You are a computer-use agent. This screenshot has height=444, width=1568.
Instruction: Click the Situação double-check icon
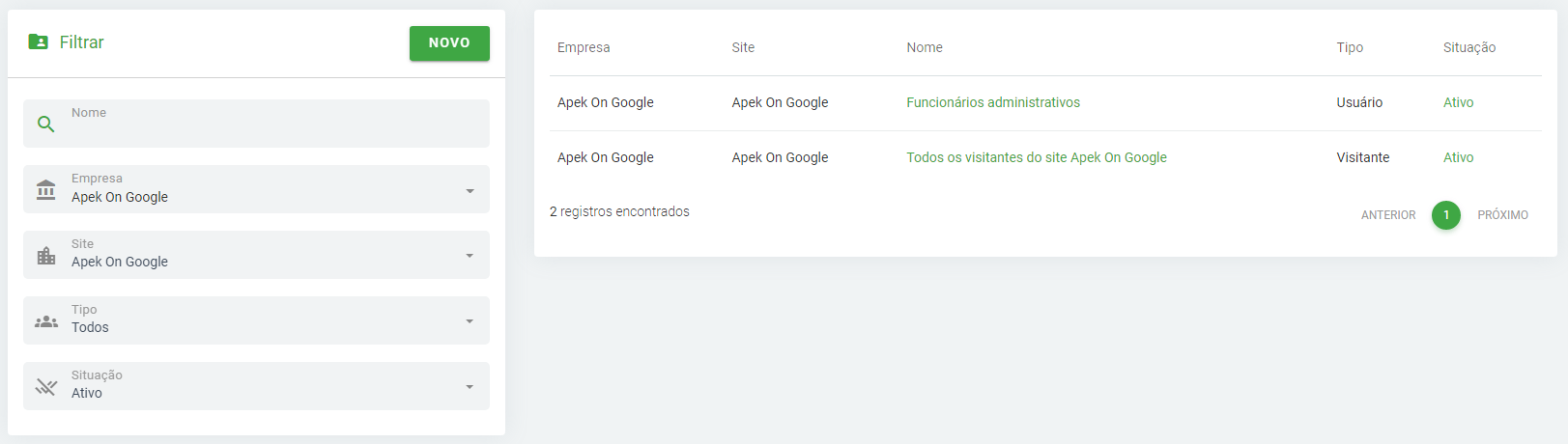pyautogui.click(x=45, y=386)
